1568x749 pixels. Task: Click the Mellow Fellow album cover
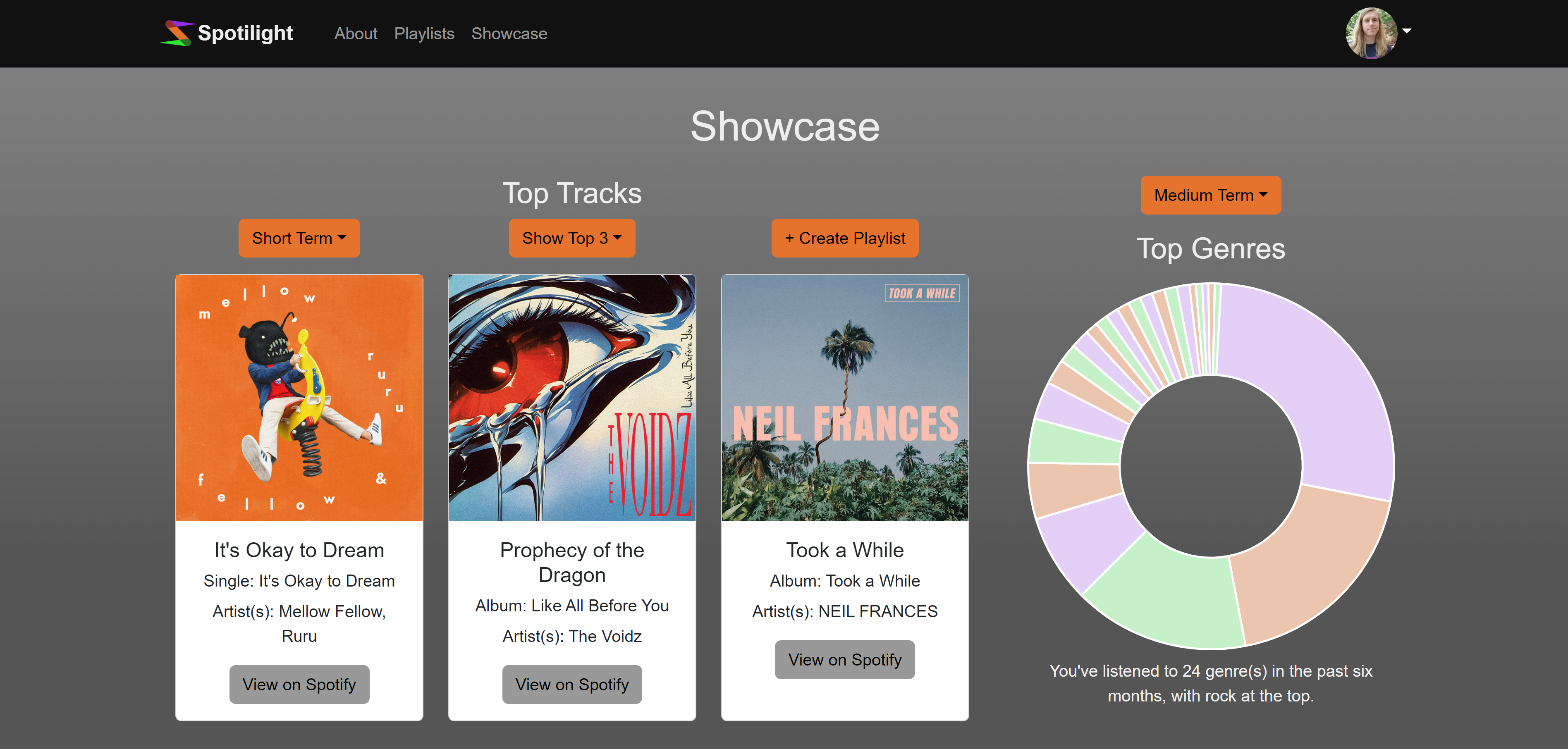pos(299,398)
